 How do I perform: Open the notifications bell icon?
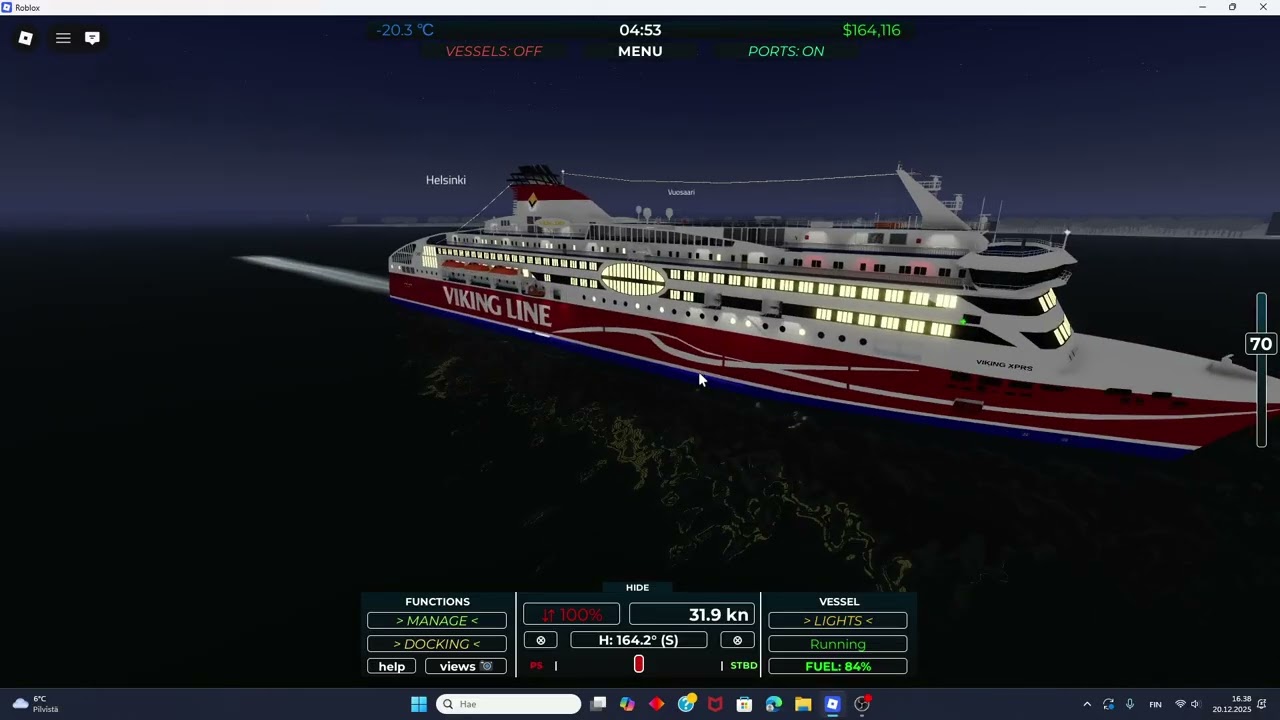1262,704
